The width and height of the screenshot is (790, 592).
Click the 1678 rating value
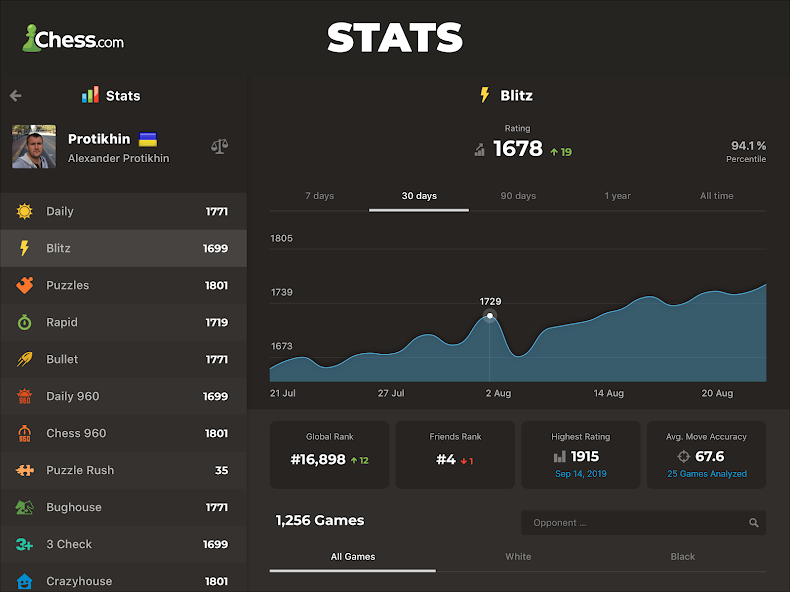point(518,149)
